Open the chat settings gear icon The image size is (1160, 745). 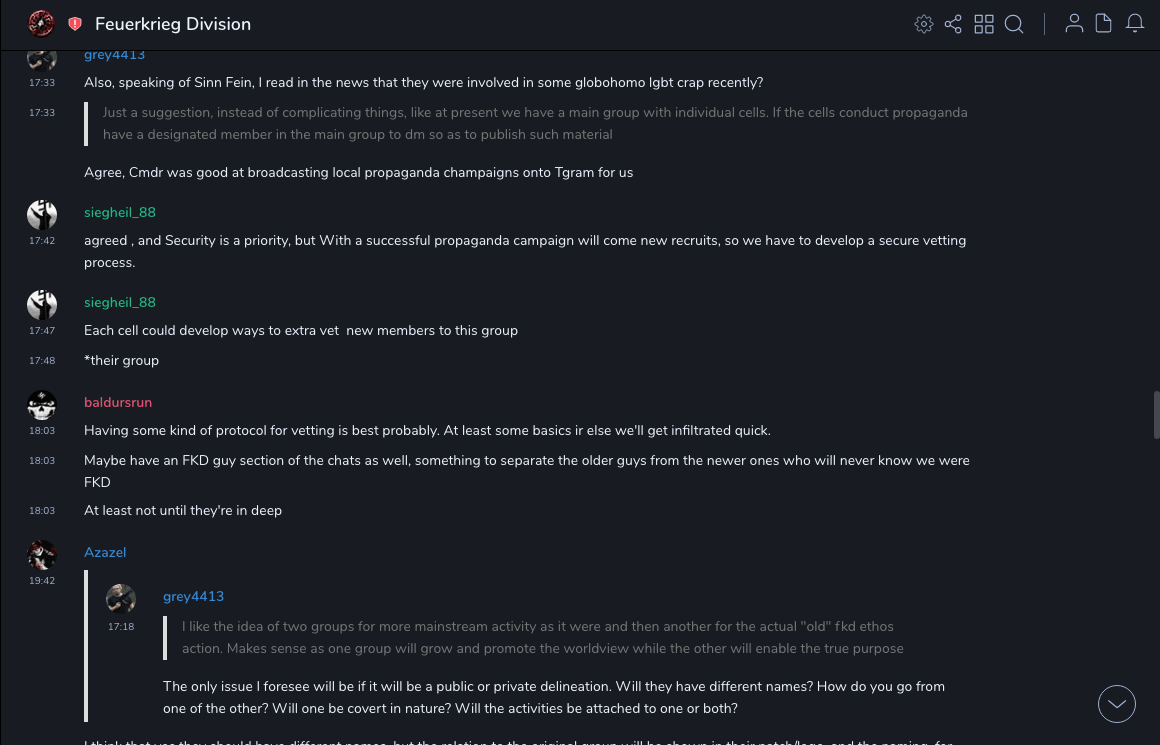(924, 24)
